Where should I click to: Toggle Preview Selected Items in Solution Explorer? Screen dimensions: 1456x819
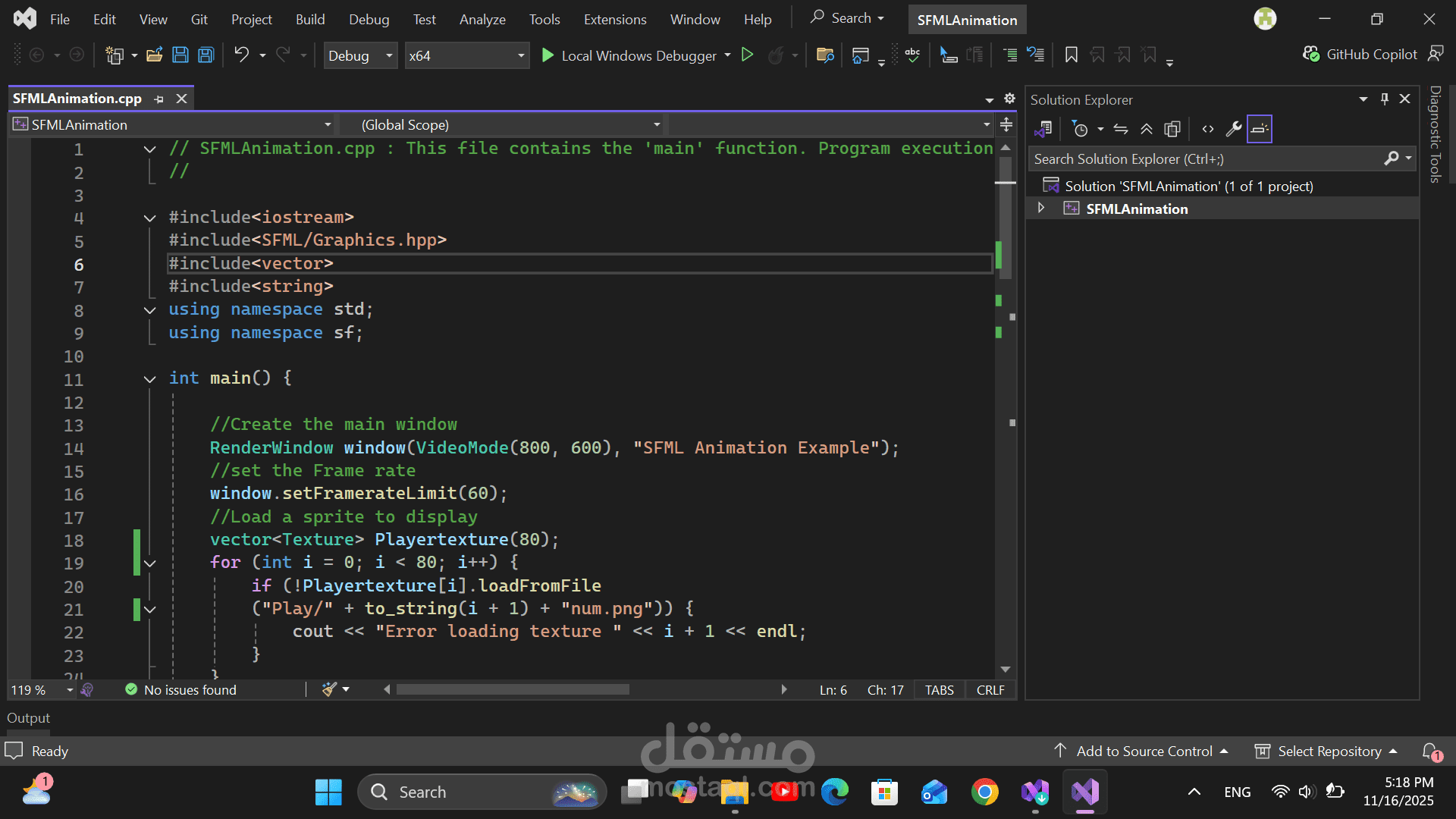1173,129
